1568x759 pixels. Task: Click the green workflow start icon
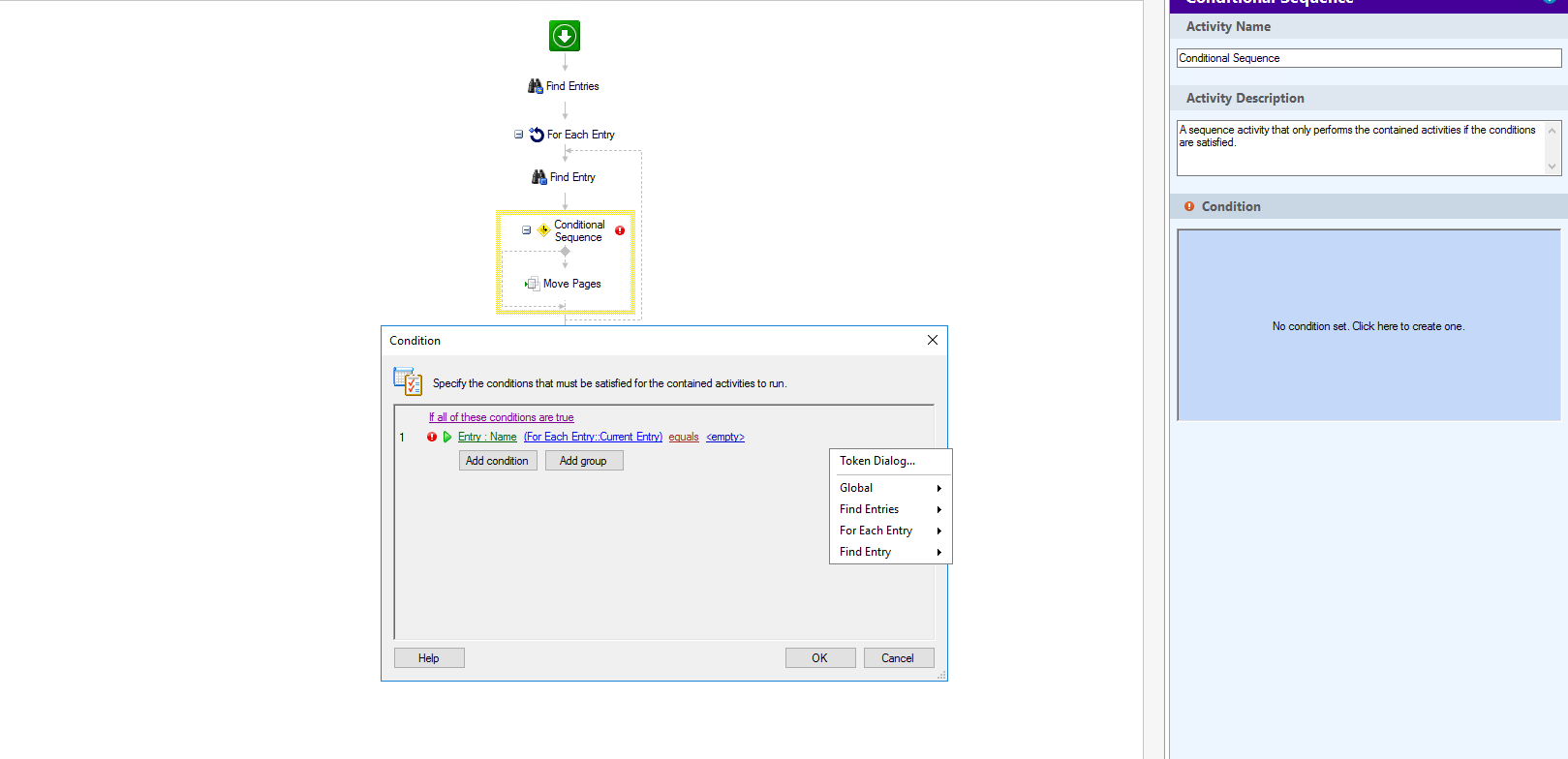[x=565, y=36]
